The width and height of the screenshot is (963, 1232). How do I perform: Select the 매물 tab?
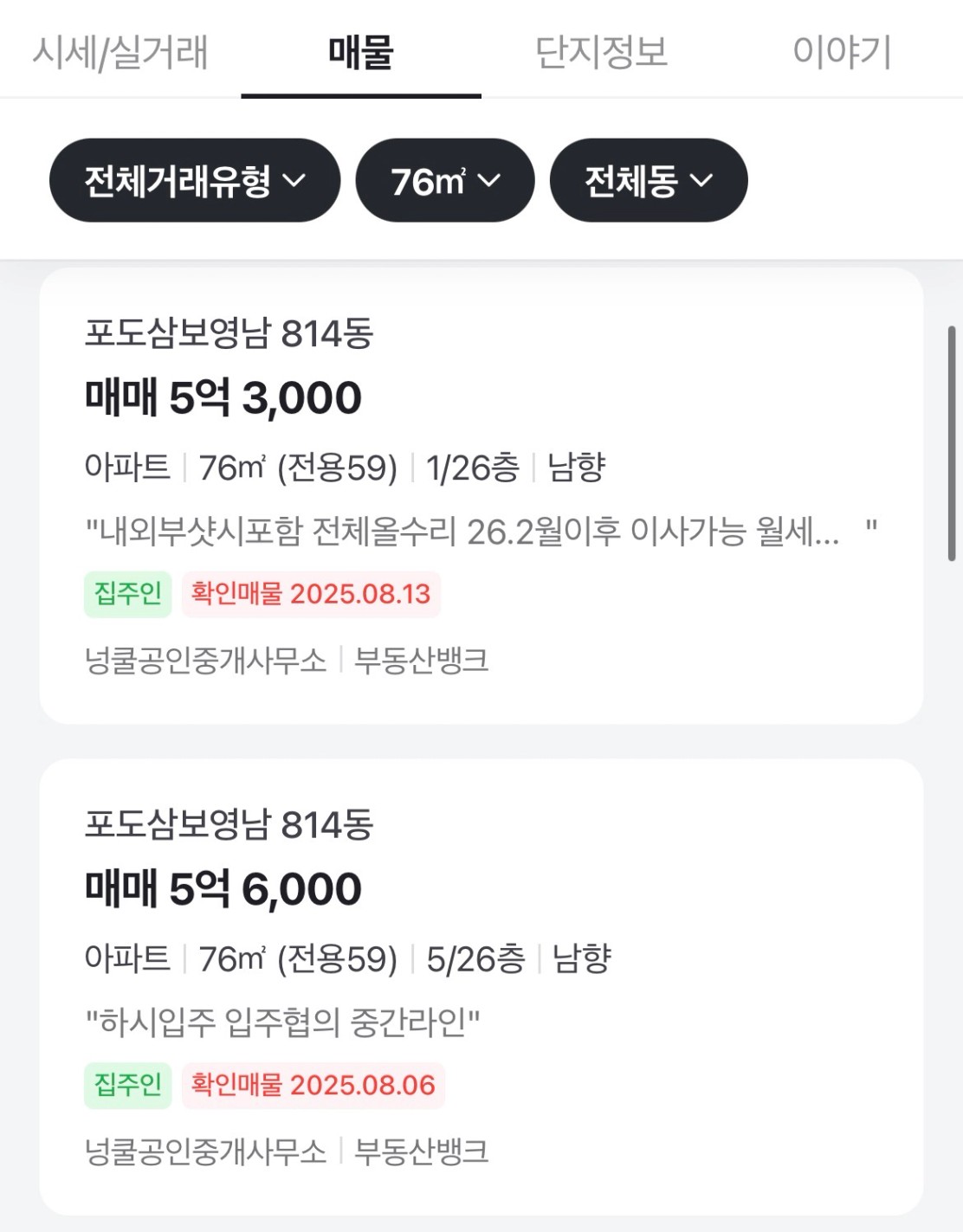tap(361, 52)
